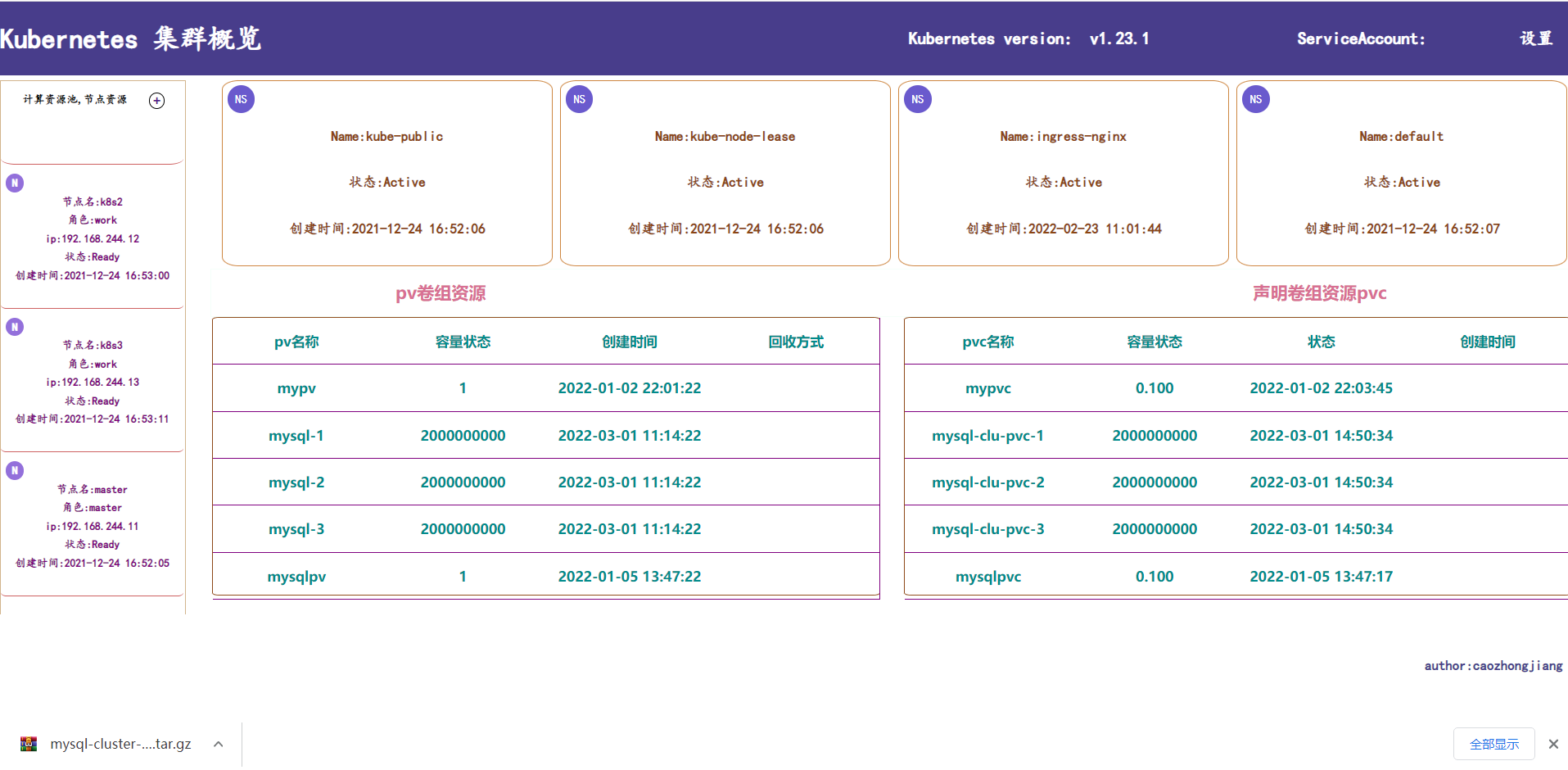Click mypv creation time 2022-01-02 22:01:22

pyautogui.click(x=630, y=388)
